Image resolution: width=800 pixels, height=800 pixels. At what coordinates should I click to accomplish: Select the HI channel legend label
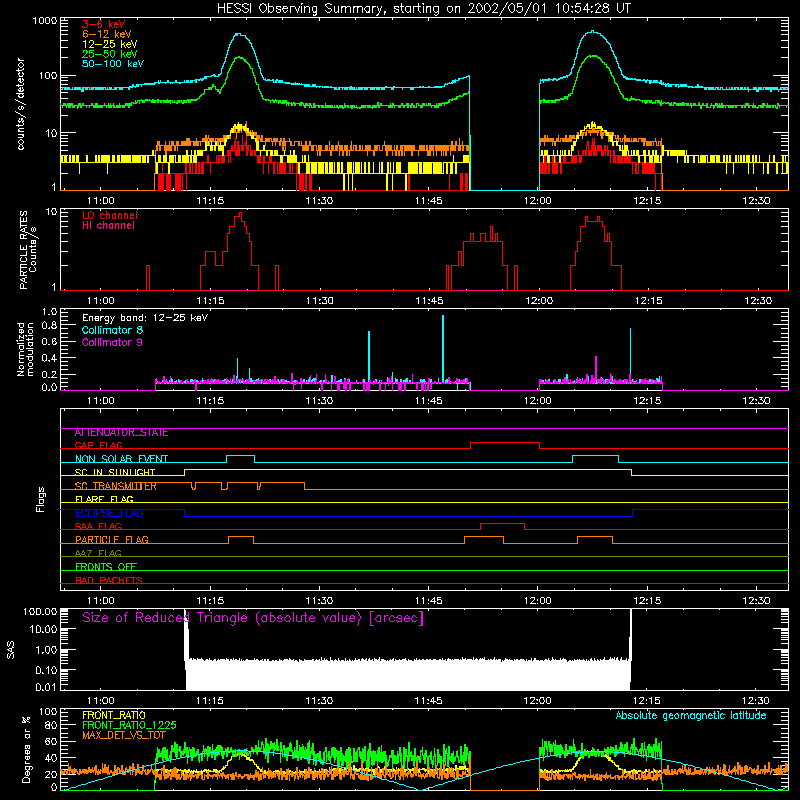[x=108, y=226]
